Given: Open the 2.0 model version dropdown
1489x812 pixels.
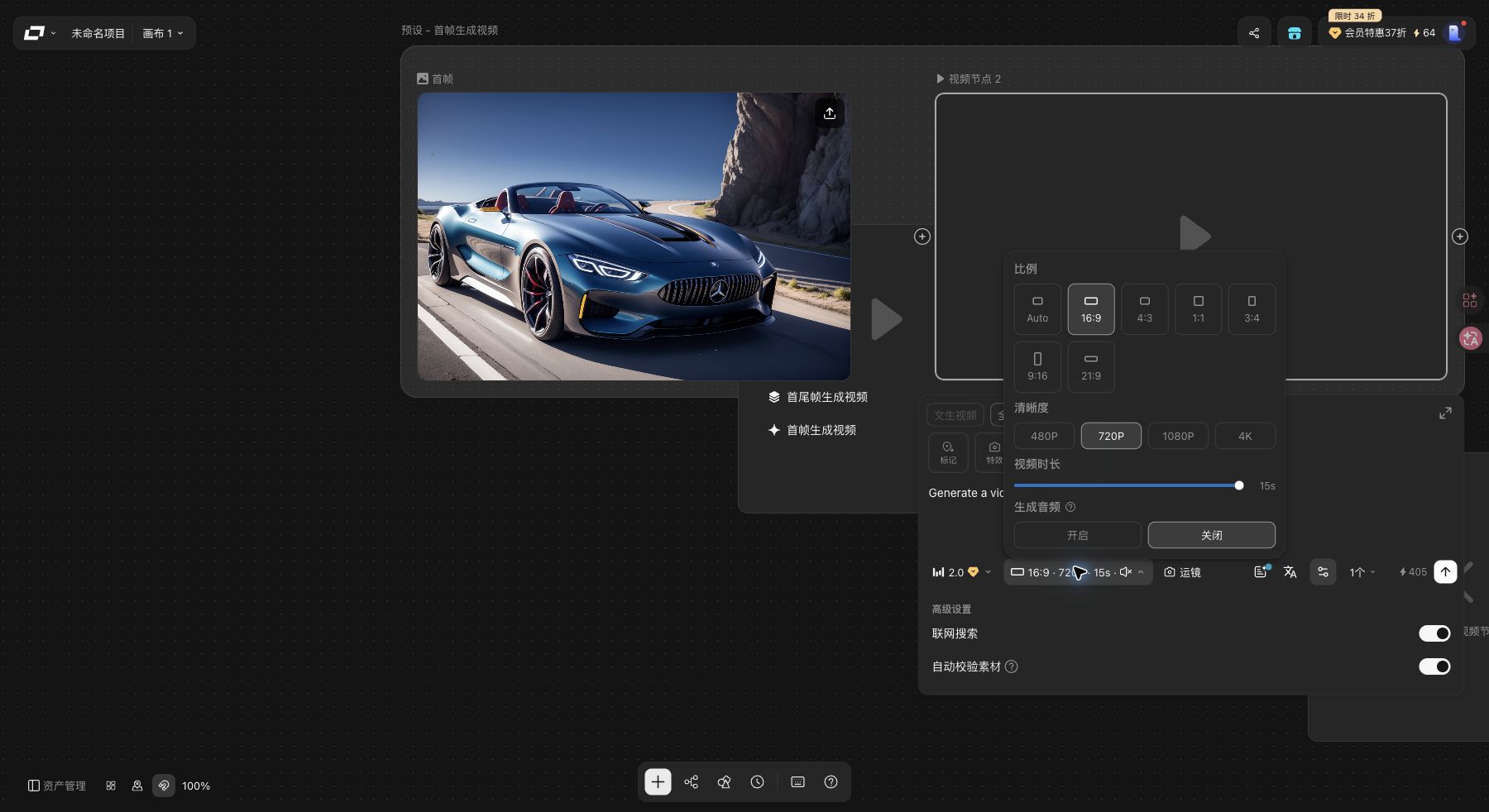Looking at the screenshot, I should point(961,572).
